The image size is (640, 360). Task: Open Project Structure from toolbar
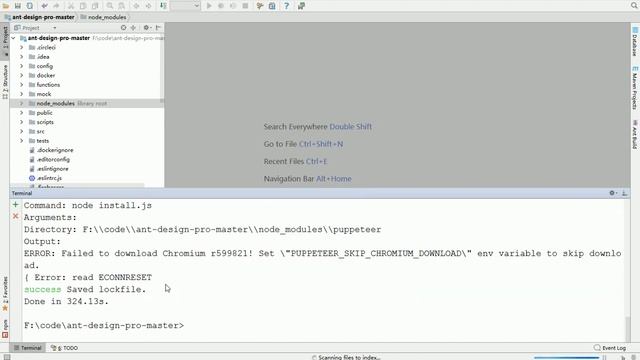tap(272, 6)
